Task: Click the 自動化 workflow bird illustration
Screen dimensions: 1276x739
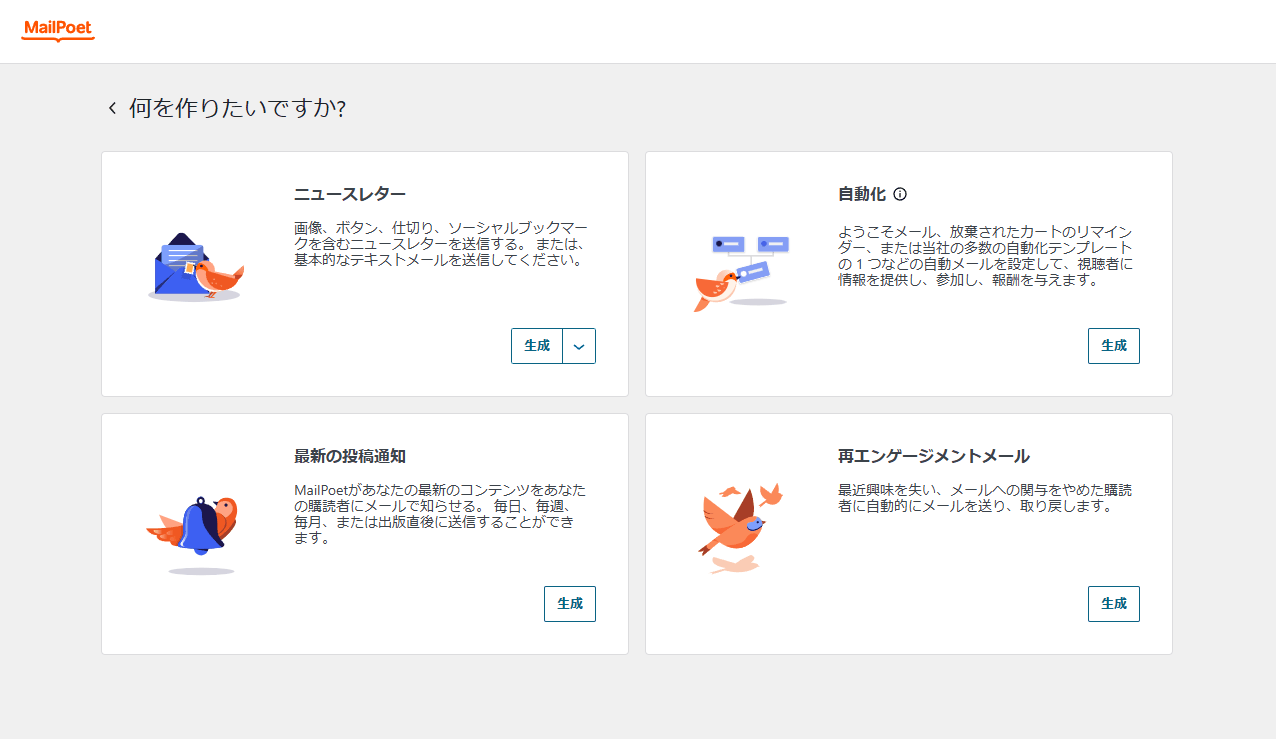Action: [741, 273]
